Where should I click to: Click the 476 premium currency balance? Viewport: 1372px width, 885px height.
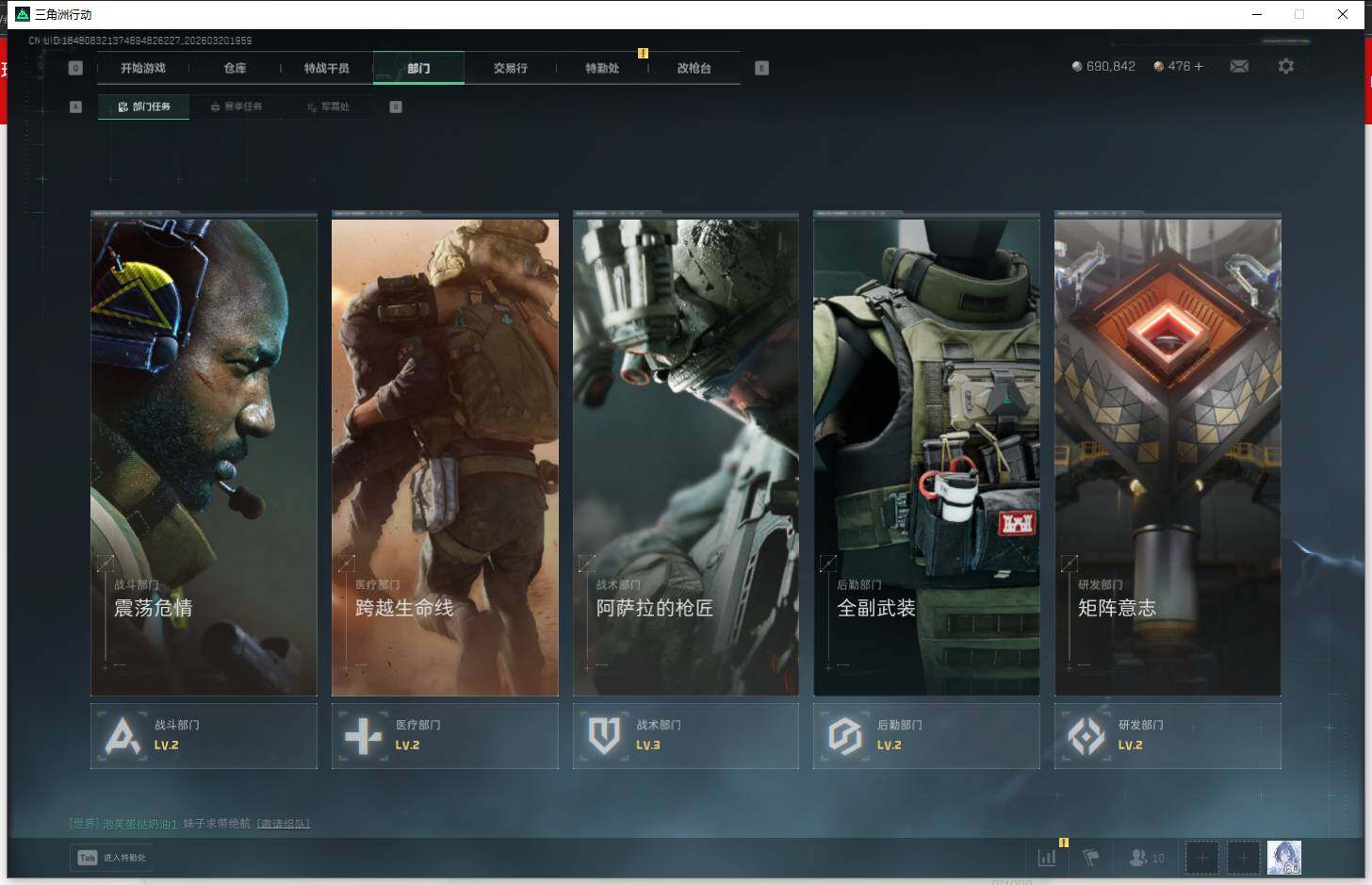point(1179,66)
